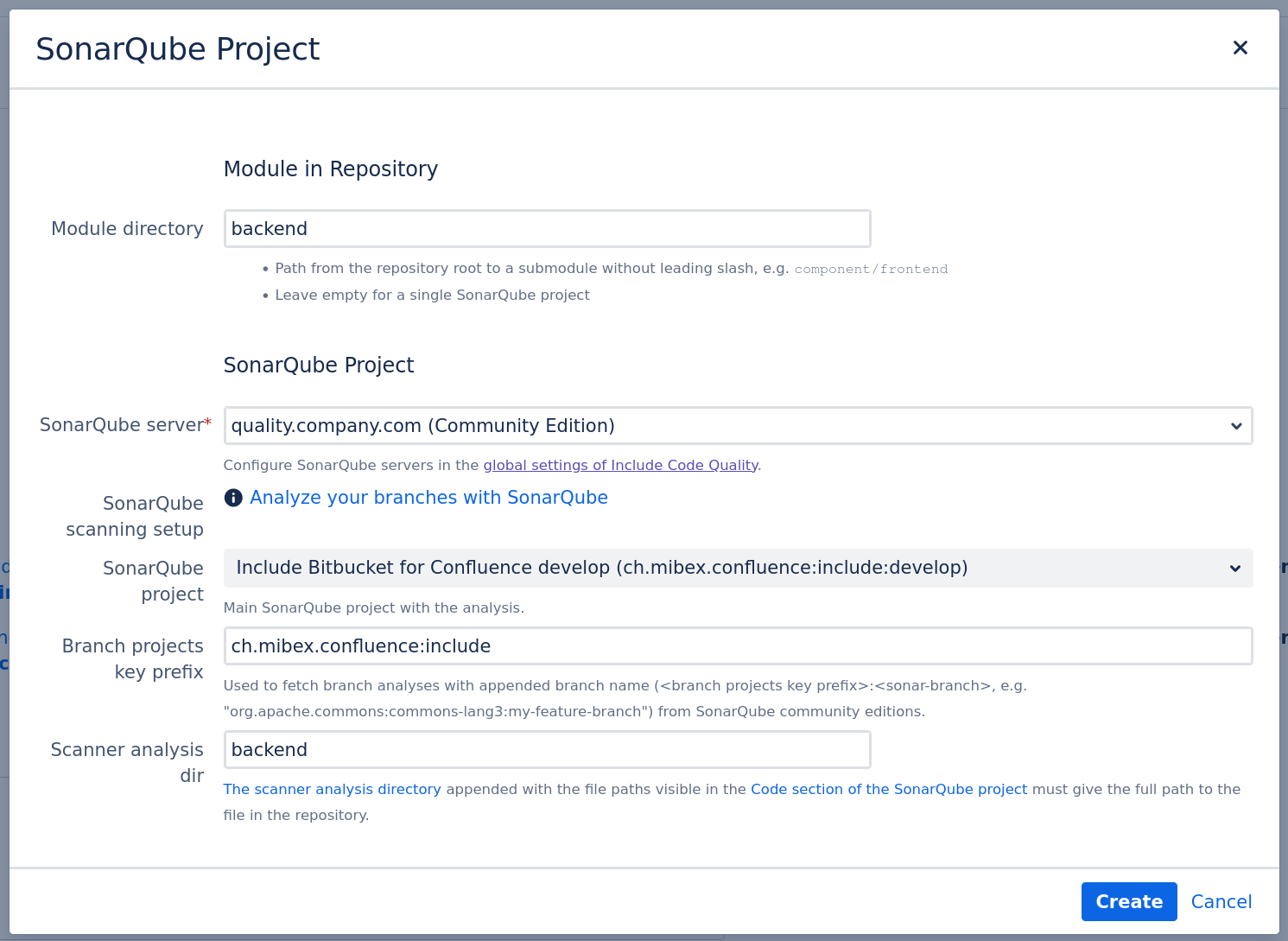Select the Scanner analysis dir input box
Image resolution: width=1288 pixels, height=941 pixels.
547,750
